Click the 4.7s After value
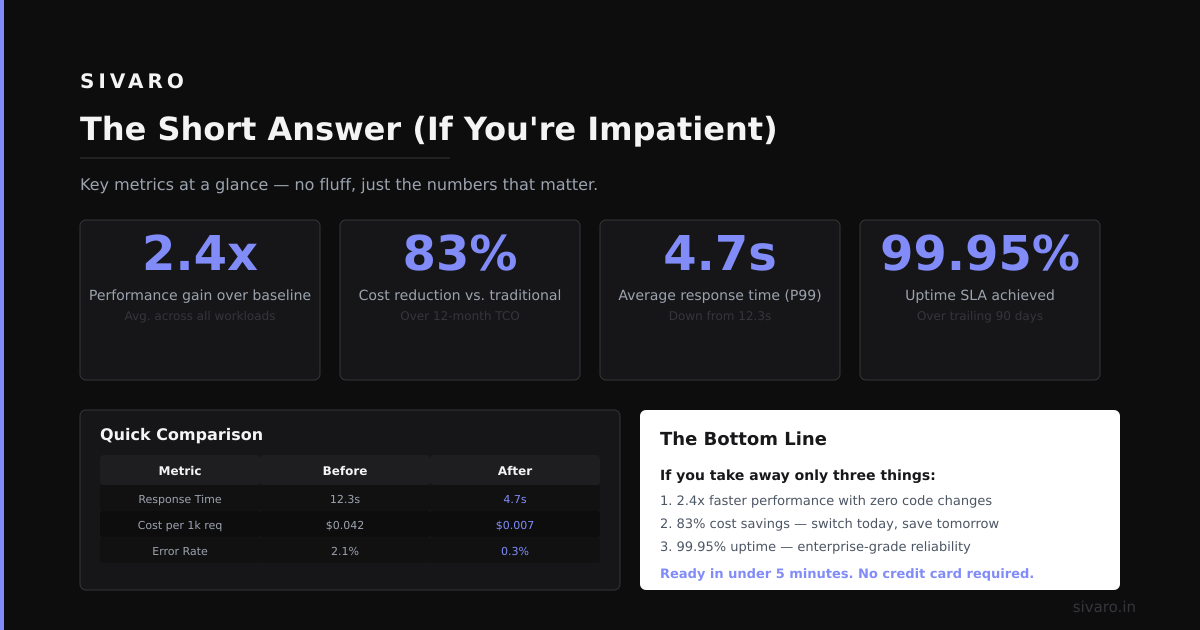 pyautogui.click(x=515, y=499)
